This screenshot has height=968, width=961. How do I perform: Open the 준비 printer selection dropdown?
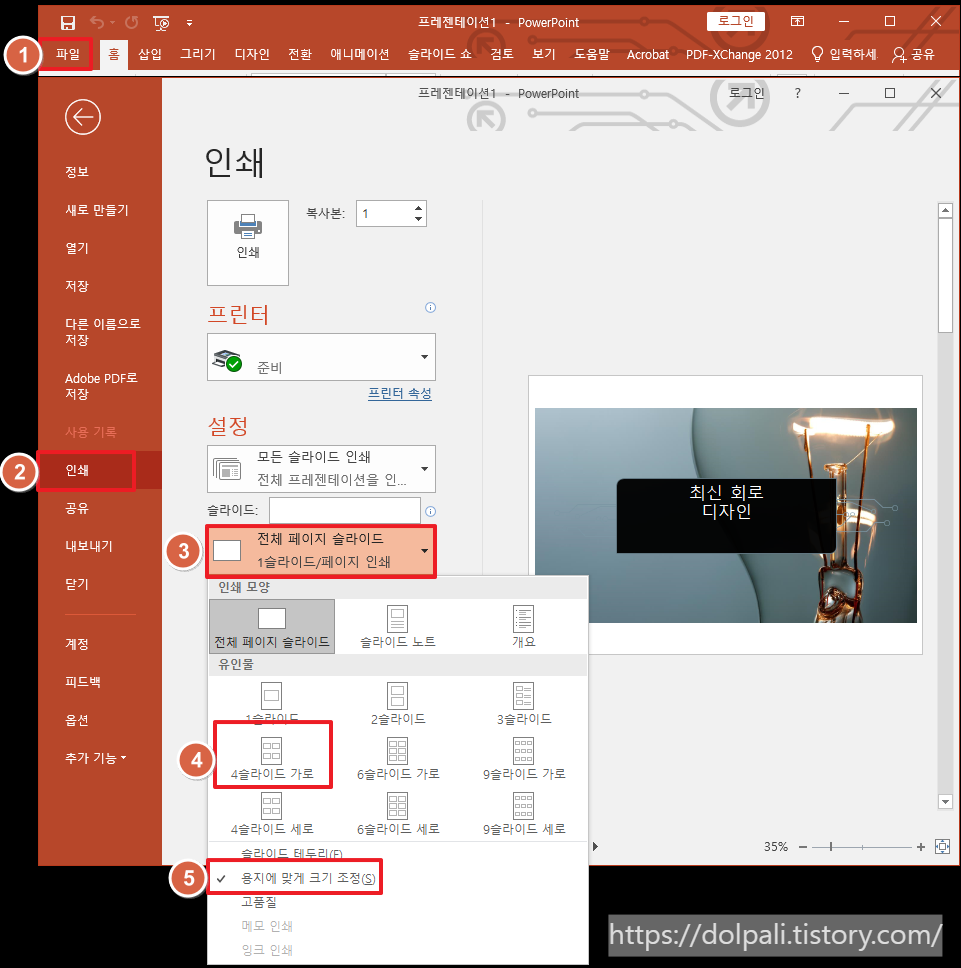pos(320,357)
